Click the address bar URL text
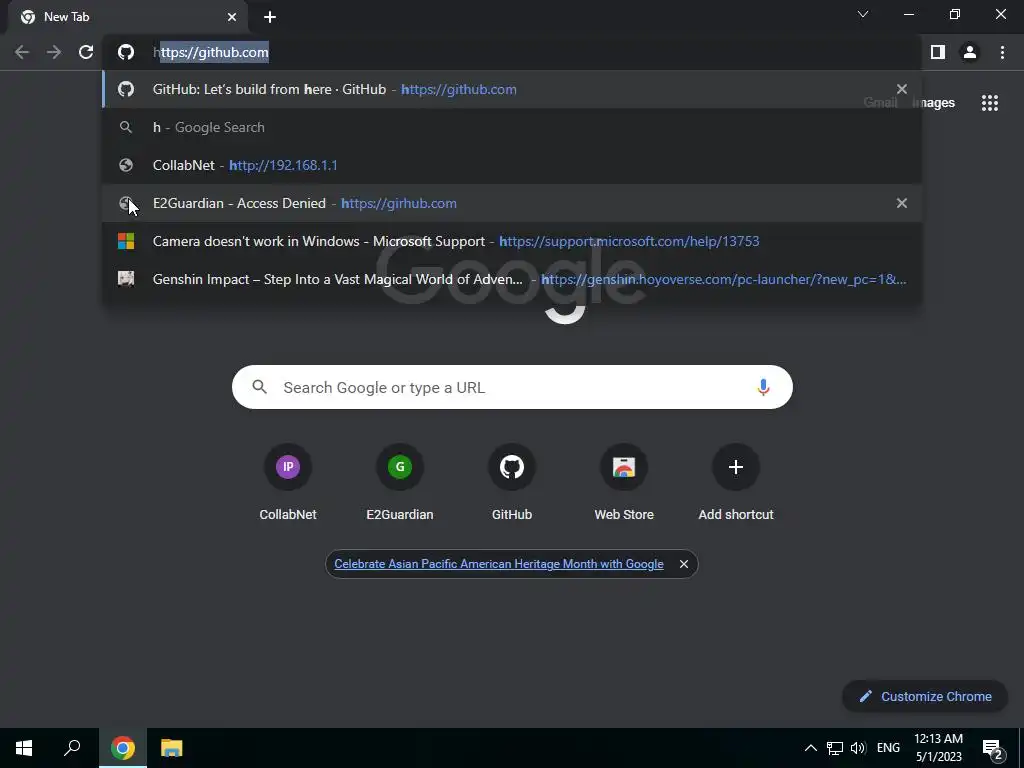Viewport: 1024px width, 768px height. 211,52
